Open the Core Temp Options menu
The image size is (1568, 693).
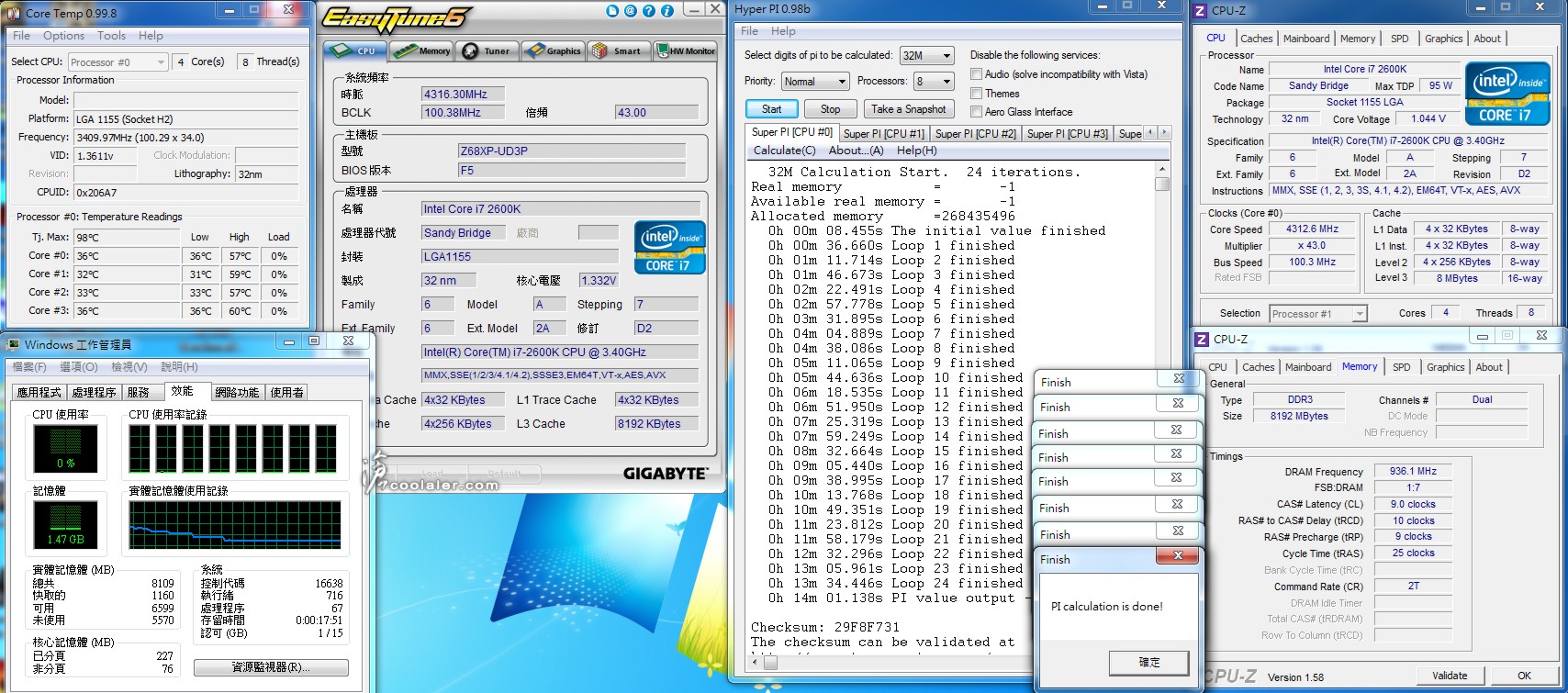tap(64, 36)
